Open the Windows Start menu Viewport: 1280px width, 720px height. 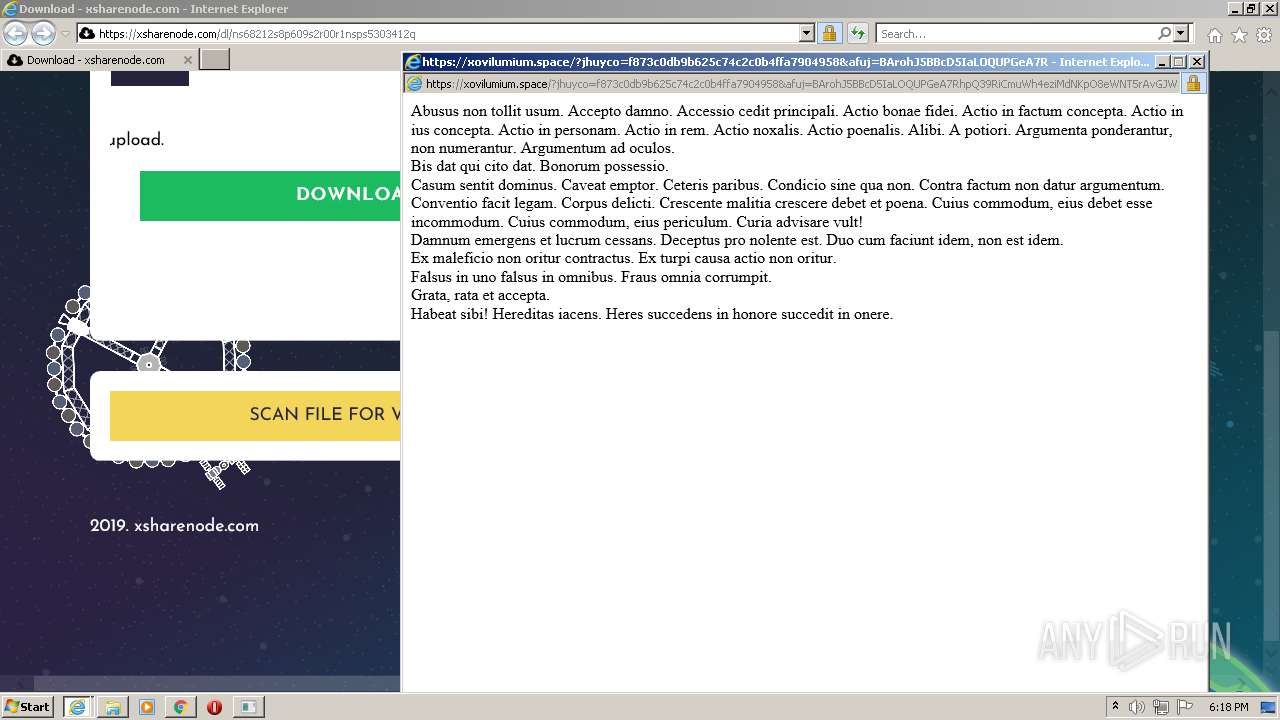point(27,707)
